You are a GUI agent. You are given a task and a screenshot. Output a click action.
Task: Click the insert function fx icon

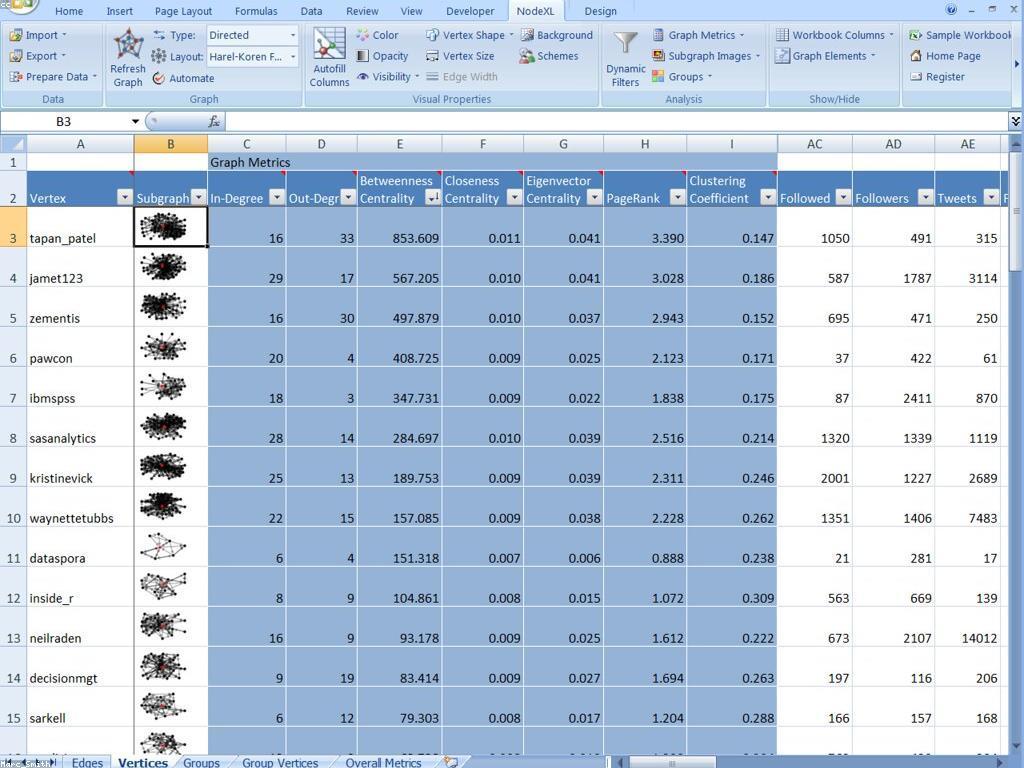[214, 121]
